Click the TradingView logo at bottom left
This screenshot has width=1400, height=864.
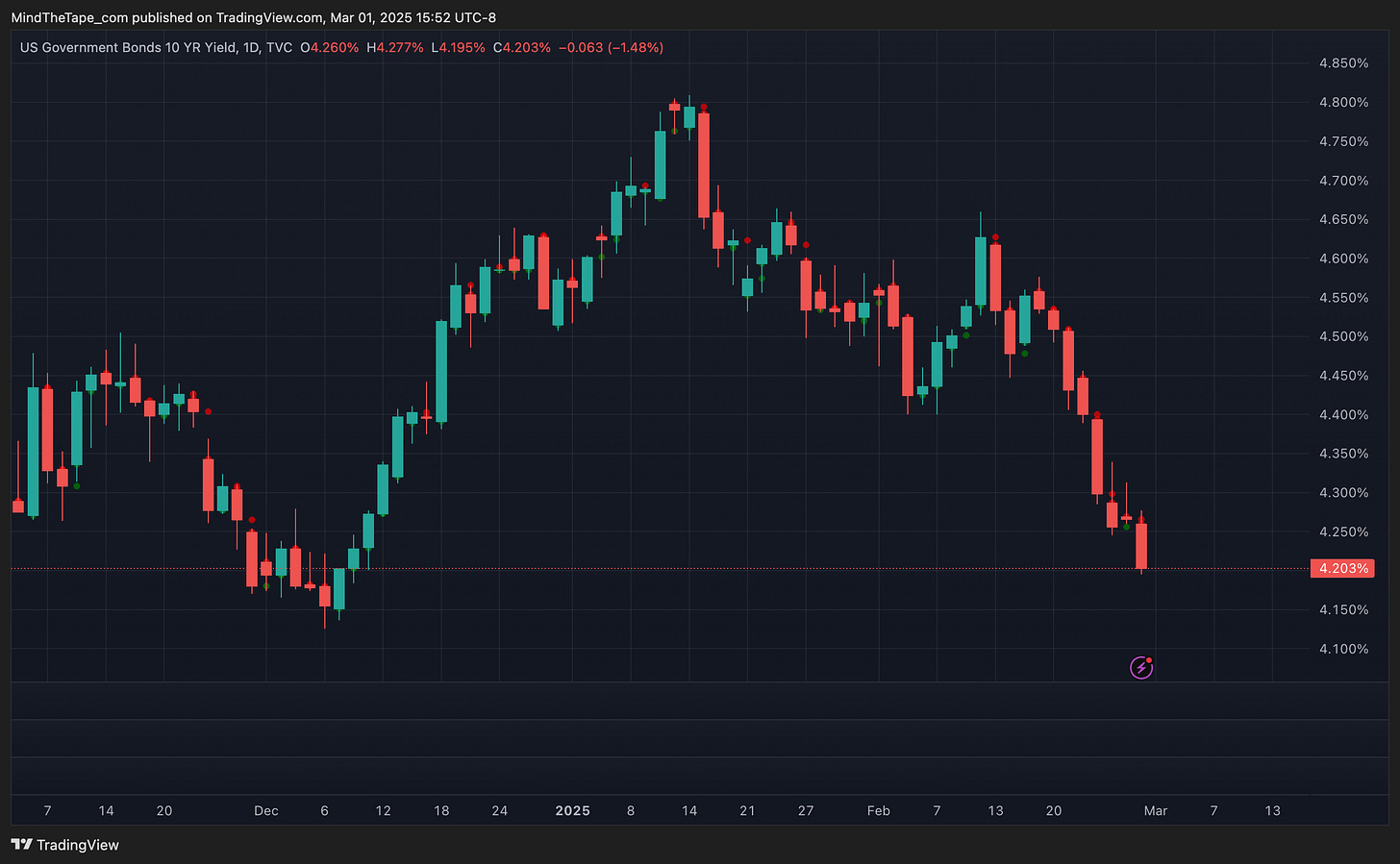tap(65, 845)
